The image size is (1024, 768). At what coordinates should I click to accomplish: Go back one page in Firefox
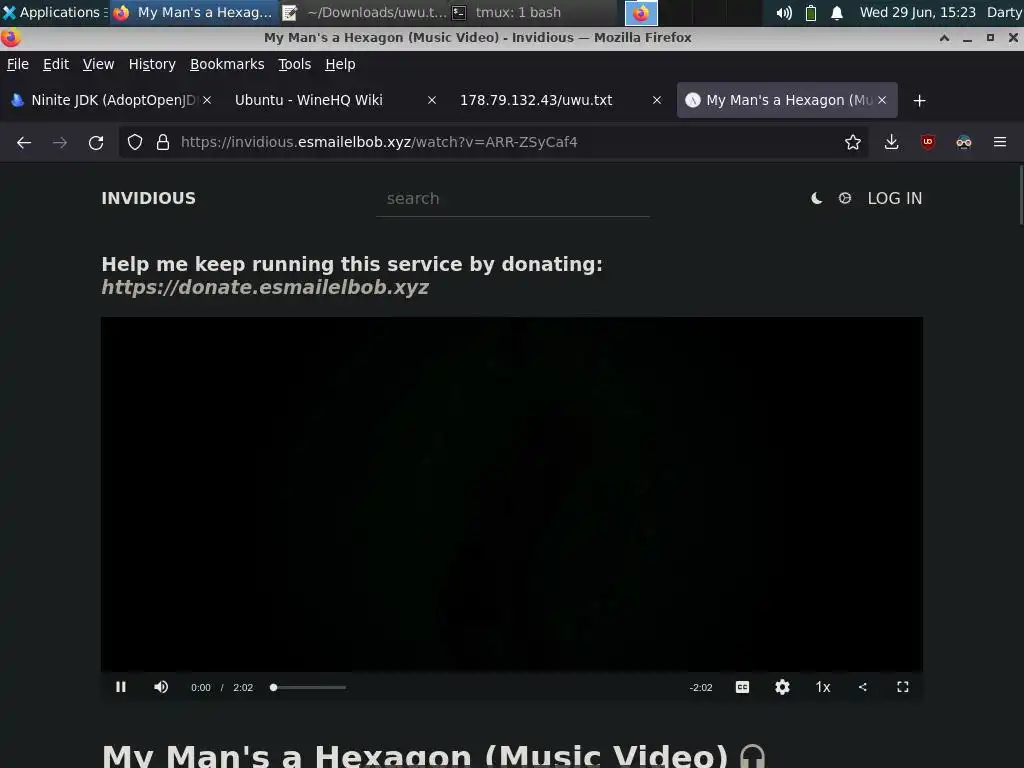tap(24, 142)
